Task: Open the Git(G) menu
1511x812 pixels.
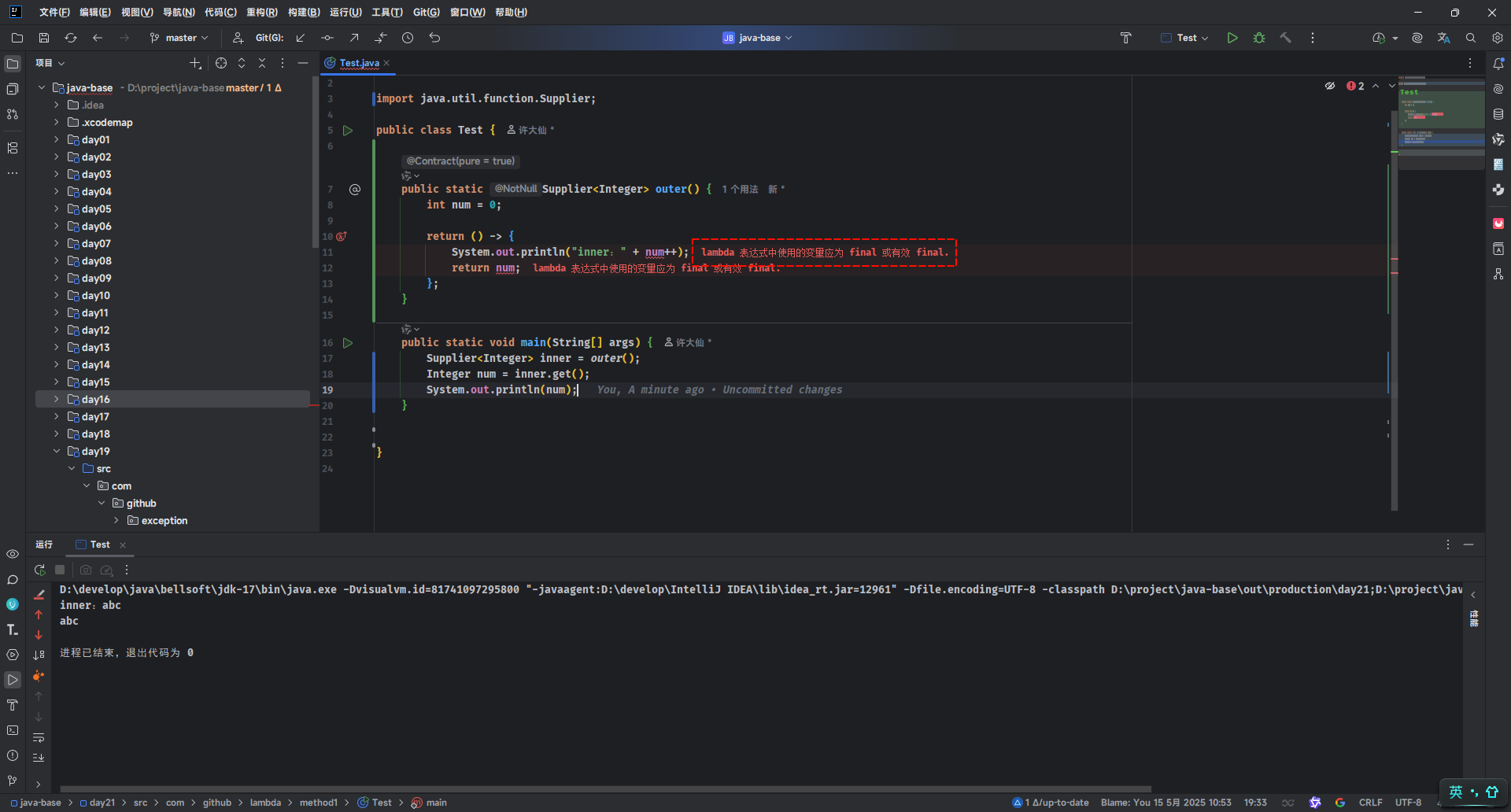Action: (x=426, y=13)
